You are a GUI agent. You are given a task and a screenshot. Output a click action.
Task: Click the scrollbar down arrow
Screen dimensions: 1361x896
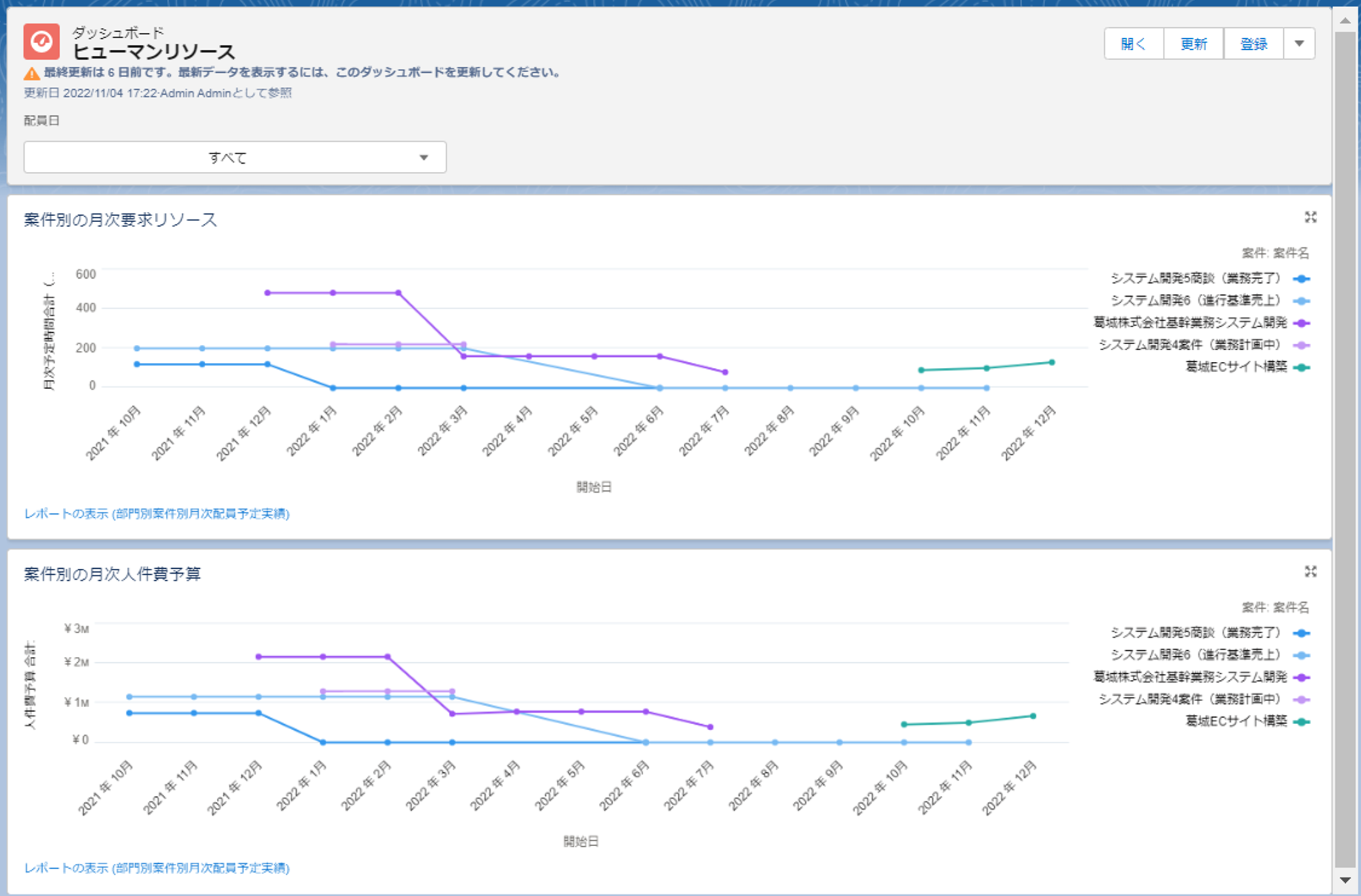pos(1345,880)
